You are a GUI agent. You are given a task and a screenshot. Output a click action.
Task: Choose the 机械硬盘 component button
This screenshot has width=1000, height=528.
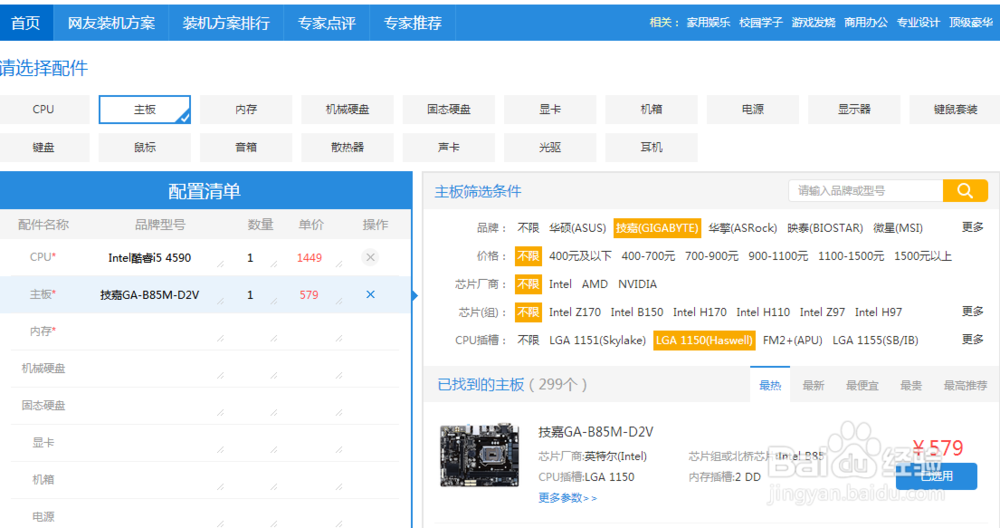click(x=348, y=110)
